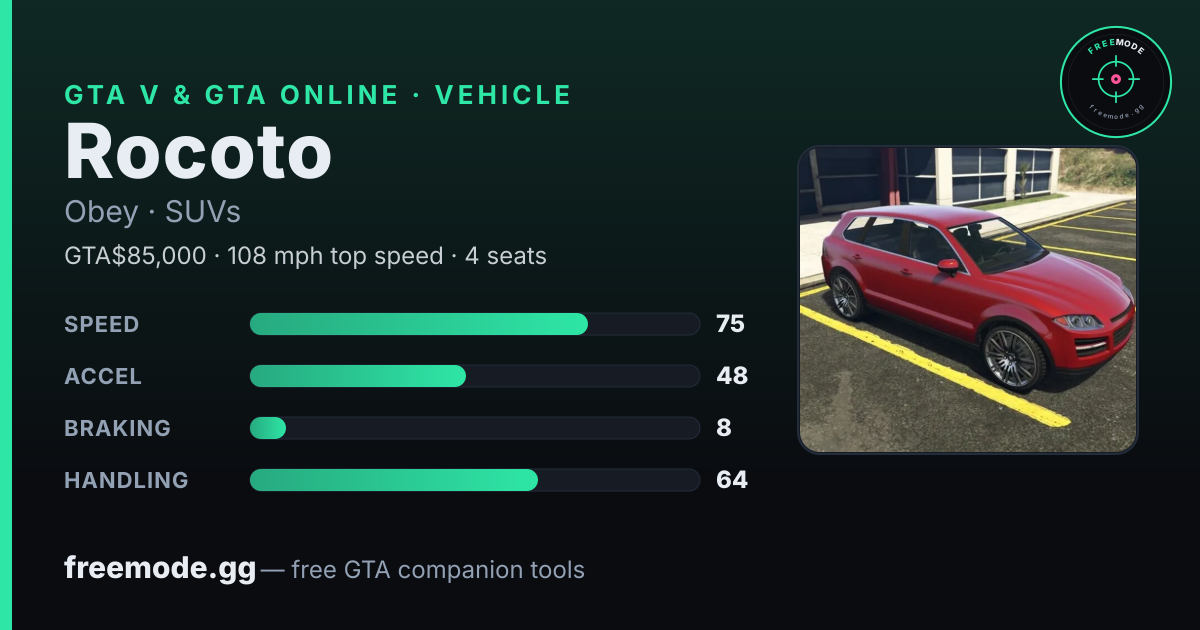Click the acceleration value 48
Screen dimensions: 1200x630
(x=732, y=376)
